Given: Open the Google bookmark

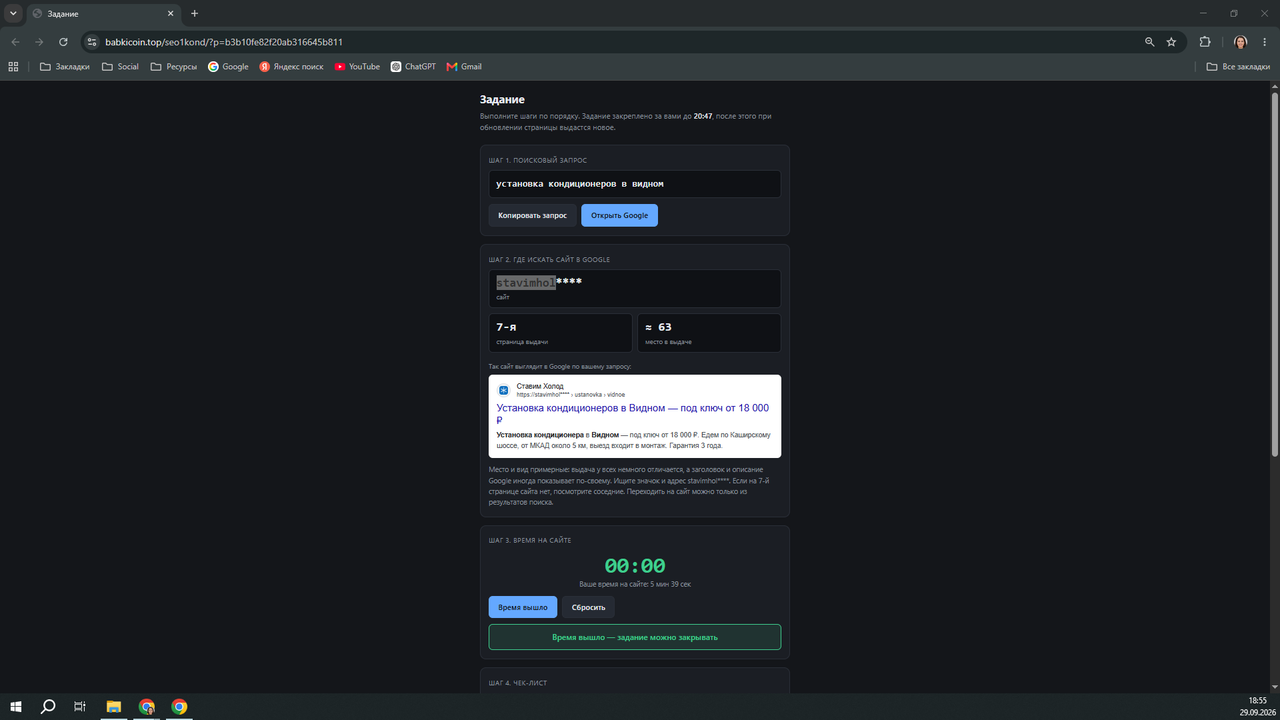Looking at the screenshot, I should point(228,67).
